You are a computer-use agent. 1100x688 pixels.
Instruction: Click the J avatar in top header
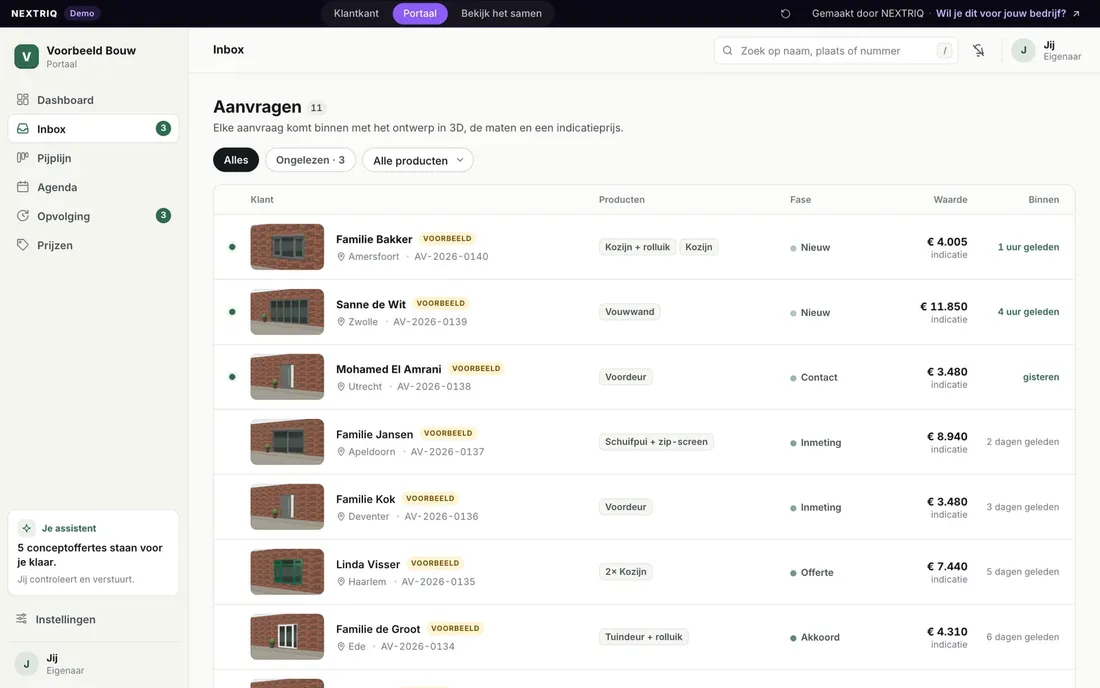tap(1024, 50)
